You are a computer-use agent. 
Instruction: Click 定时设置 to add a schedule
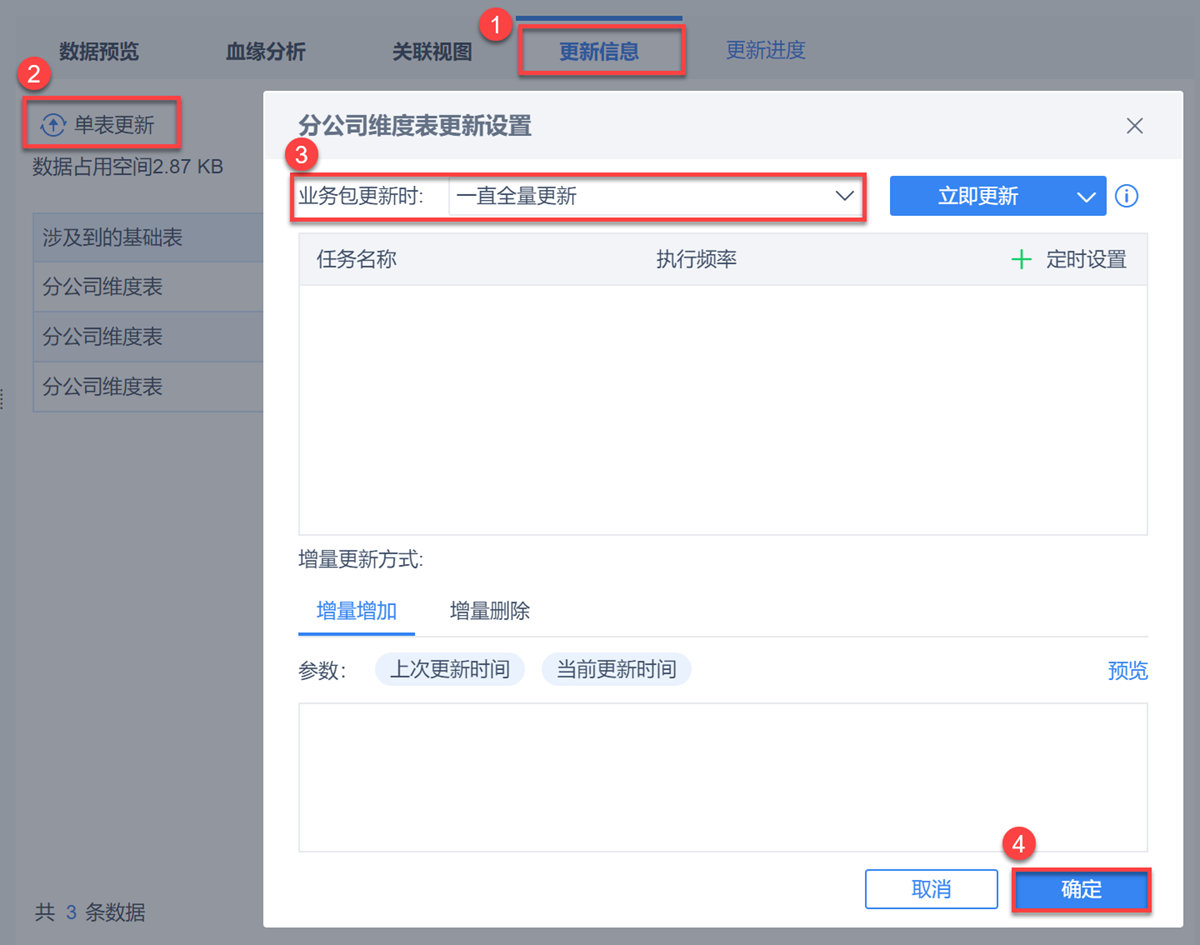1086,260
